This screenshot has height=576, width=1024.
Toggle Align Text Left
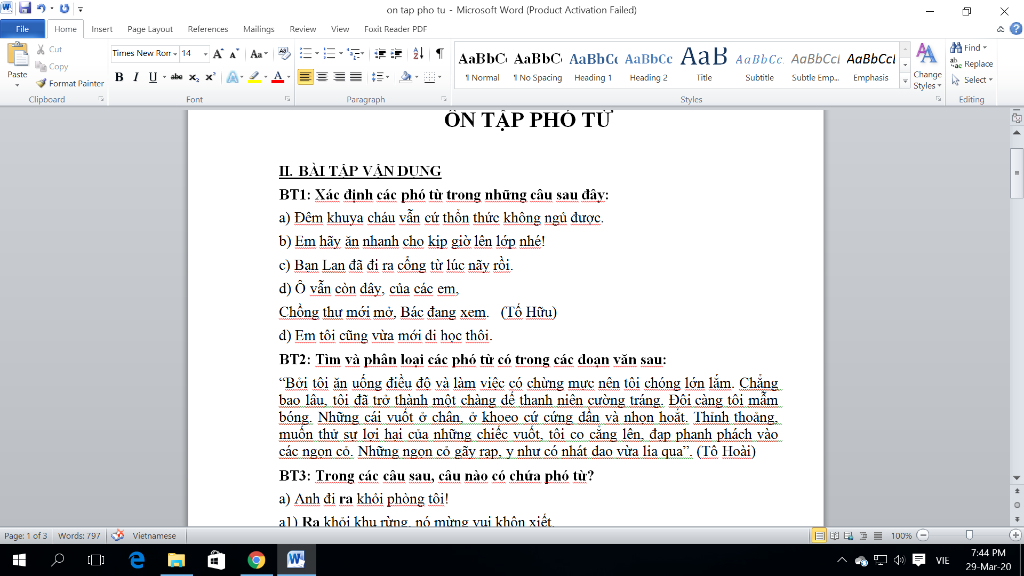coord(305,77)
